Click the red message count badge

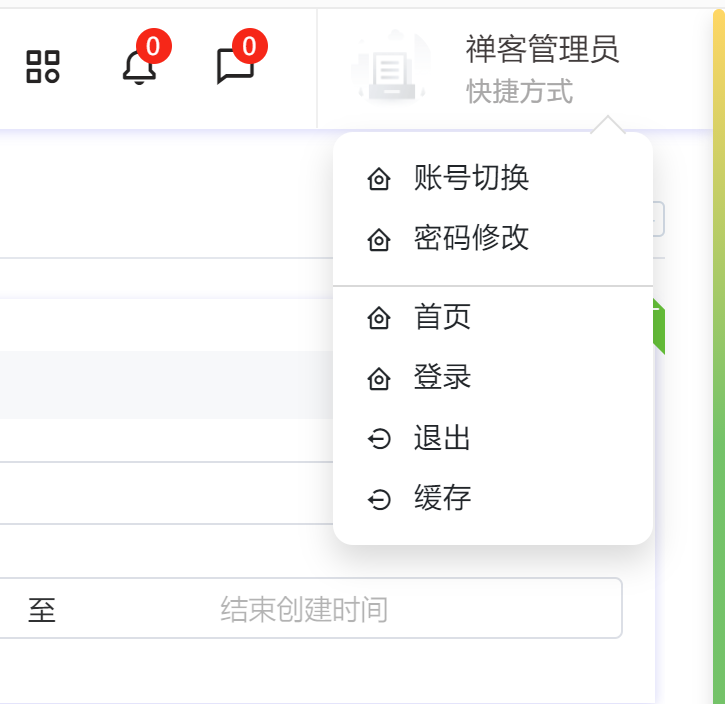(x=250, y=46)
